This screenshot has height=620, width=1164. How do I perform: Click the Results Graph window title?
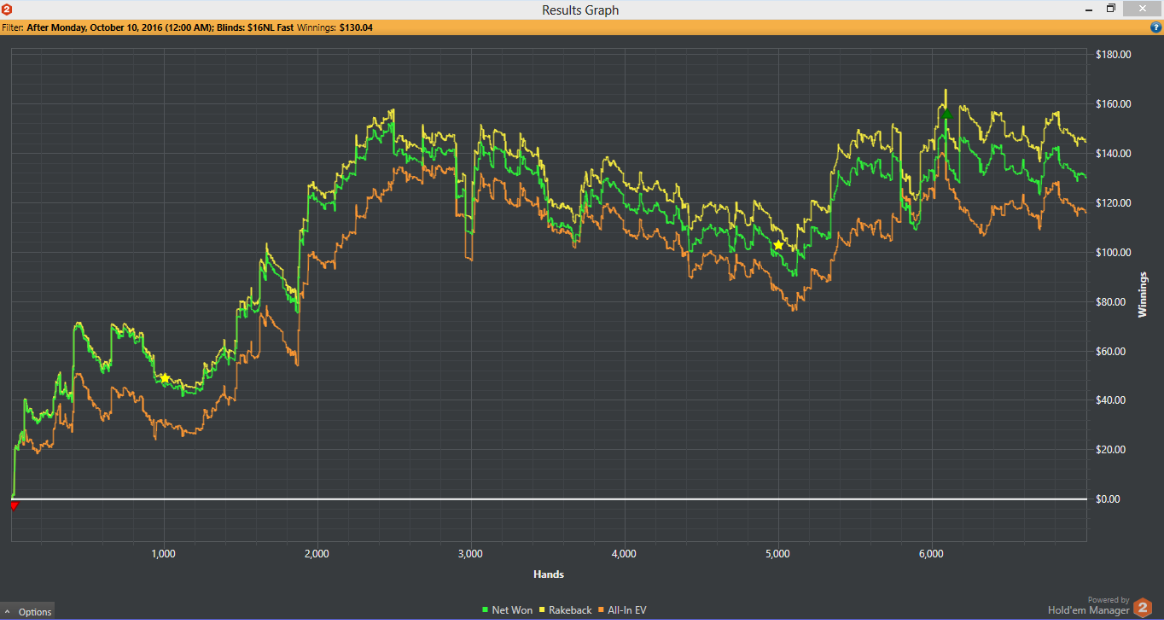coord(581,10)
